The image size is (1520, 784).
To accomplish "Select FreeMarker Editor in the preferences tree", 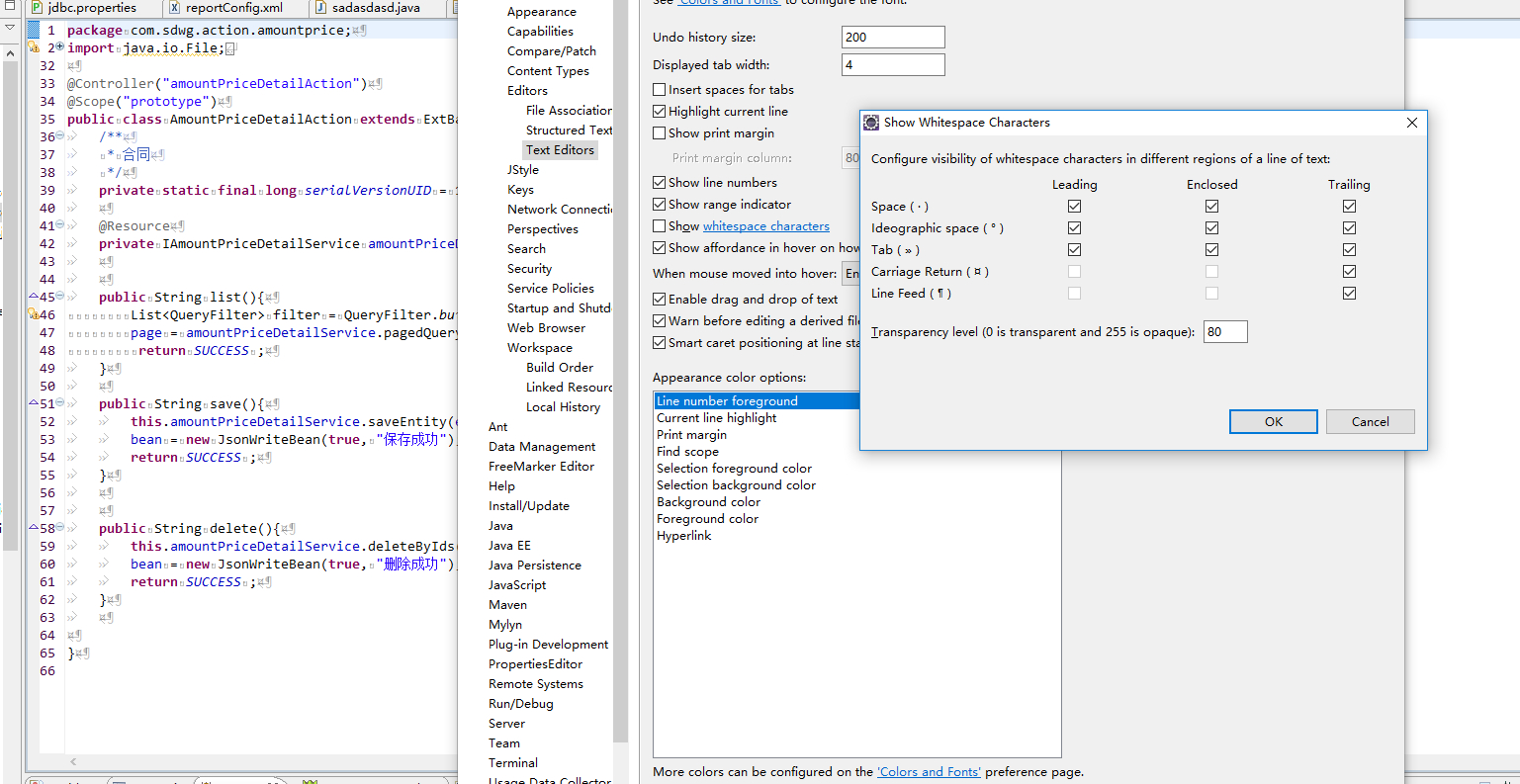I will 542,467.
